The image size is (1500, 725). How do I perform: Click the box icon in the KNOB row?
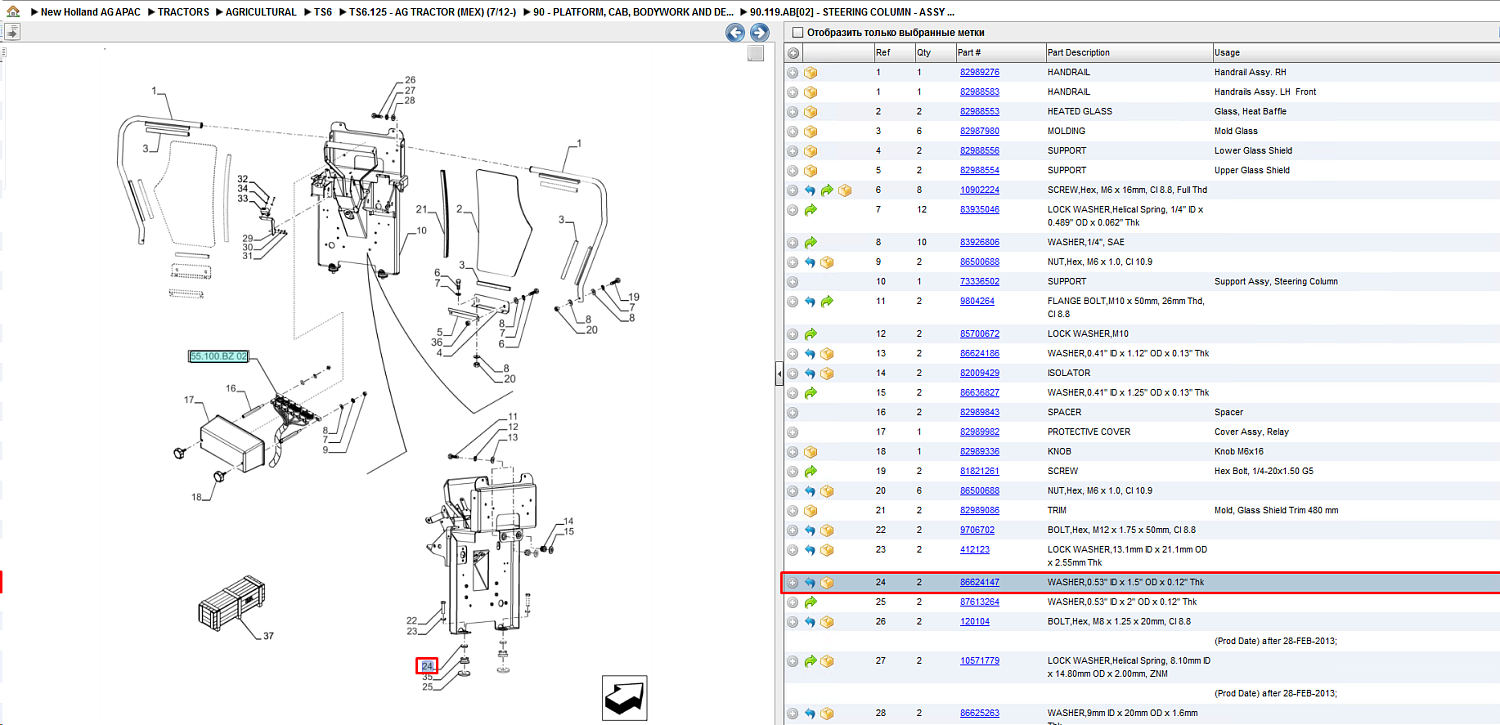click(811, 452)
